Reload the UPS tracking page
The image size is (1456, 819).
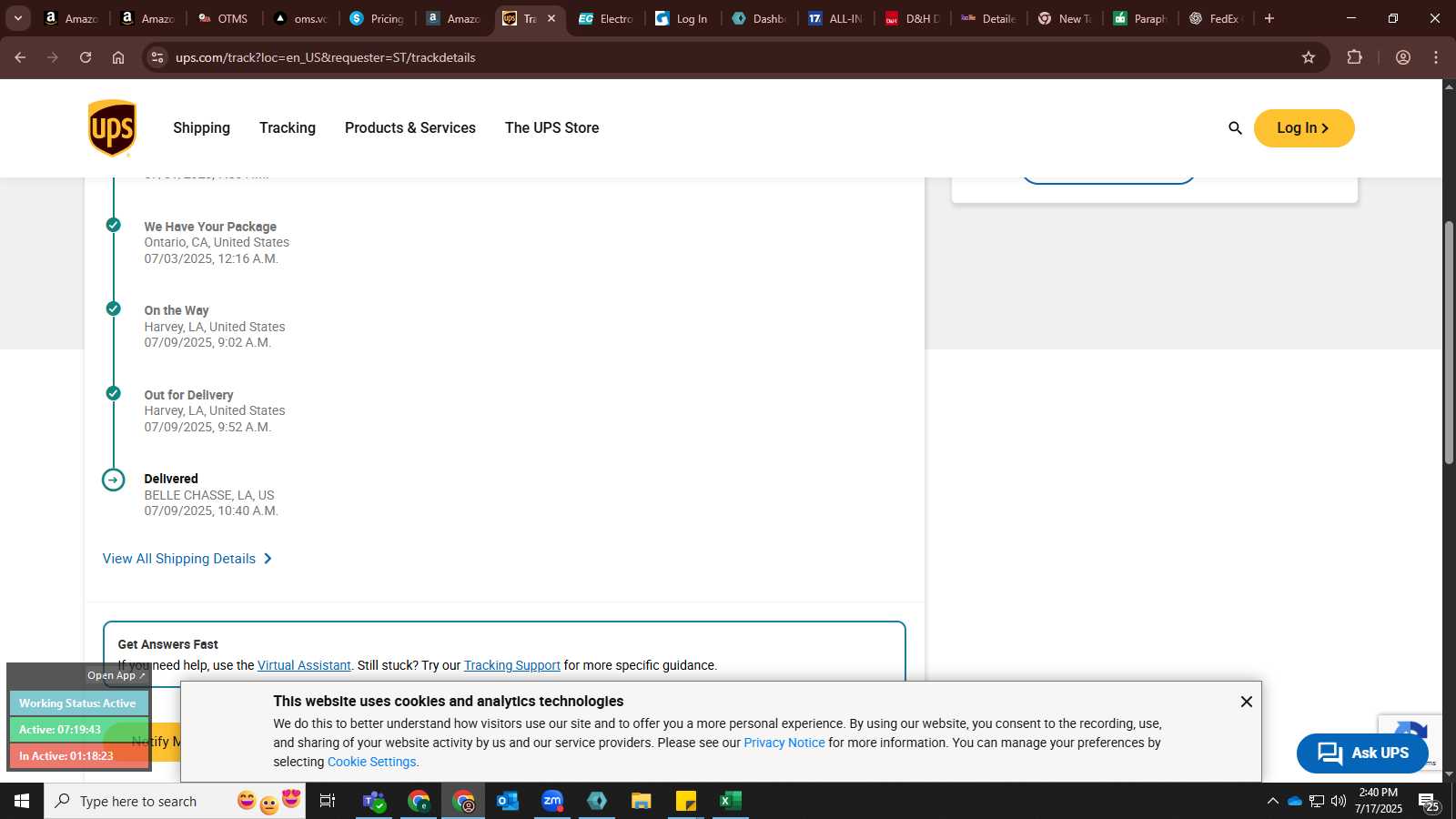[86, 57]
